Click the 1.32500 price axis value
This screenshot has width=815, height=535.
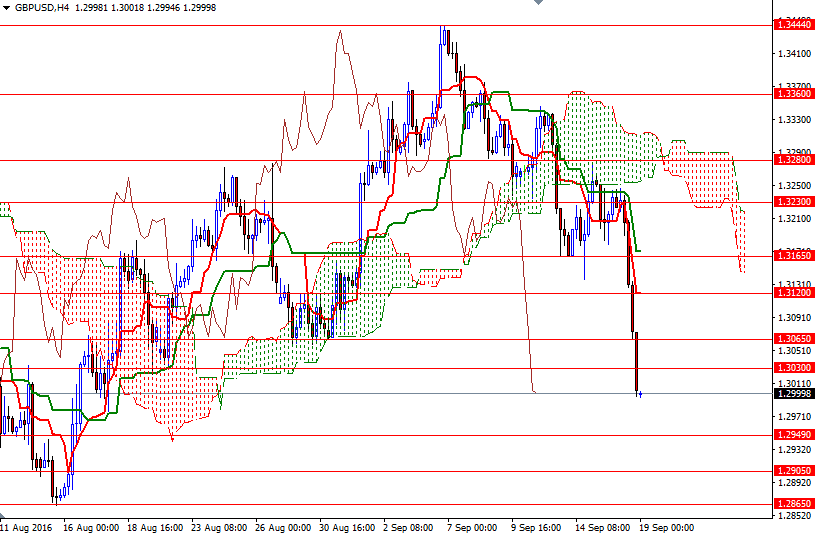(x=794, y=186)
